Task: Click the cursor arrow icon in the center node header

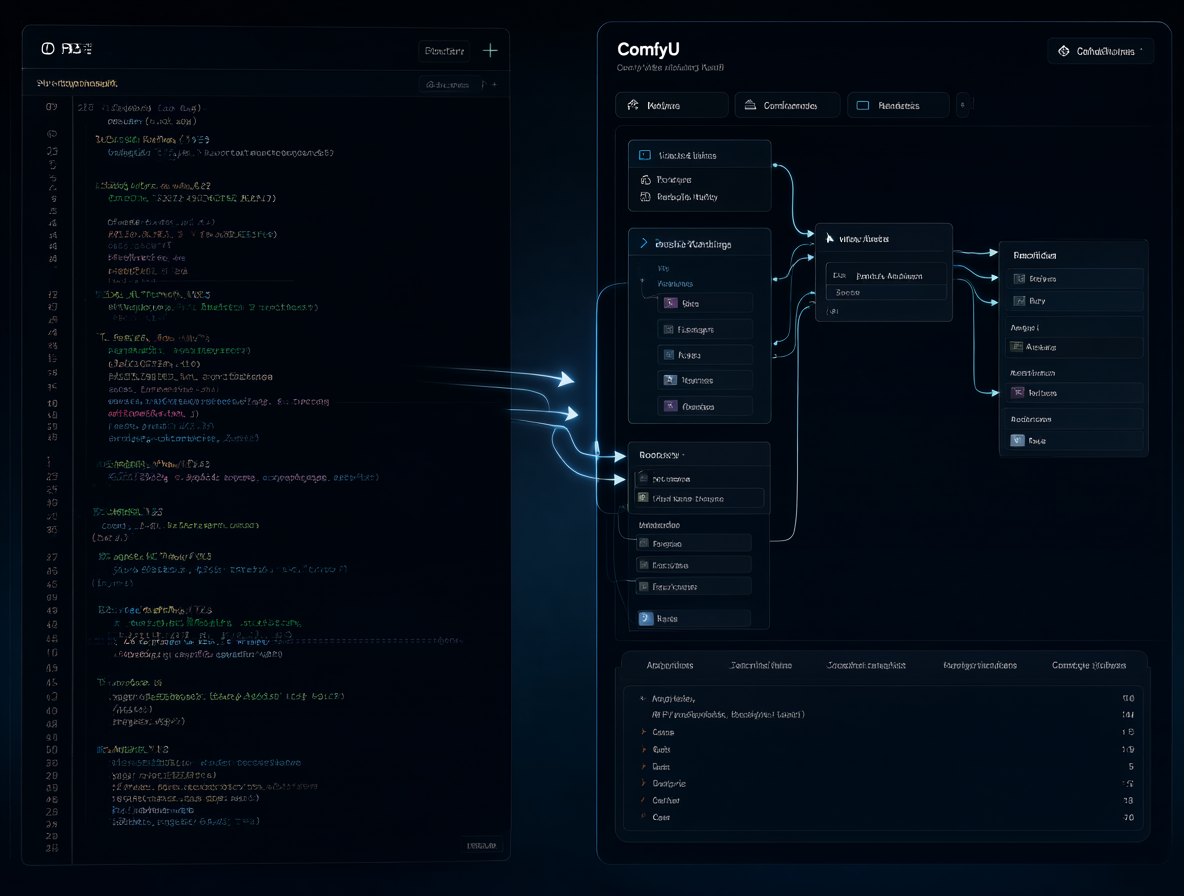Action: [830, 239]
